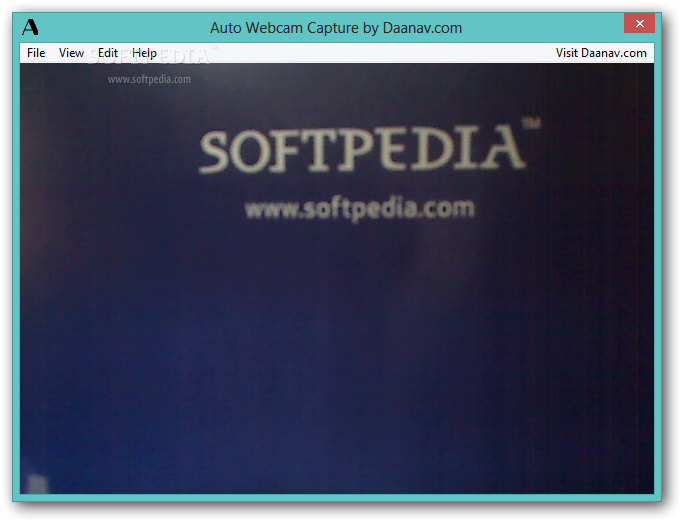
Task: Close the Auto Webcam Capture window
Action: (x=639, y=23)
